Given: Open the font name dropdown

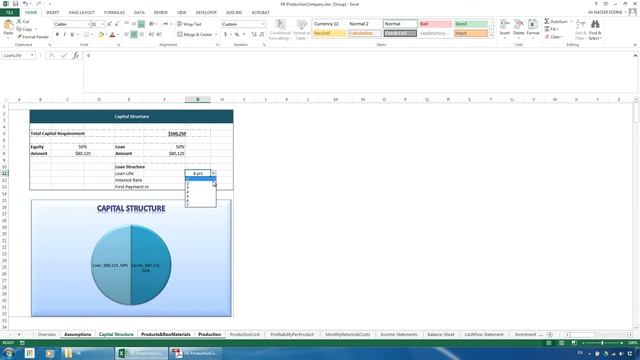Looking at the screenshot, I should click(x=88, y=24).
